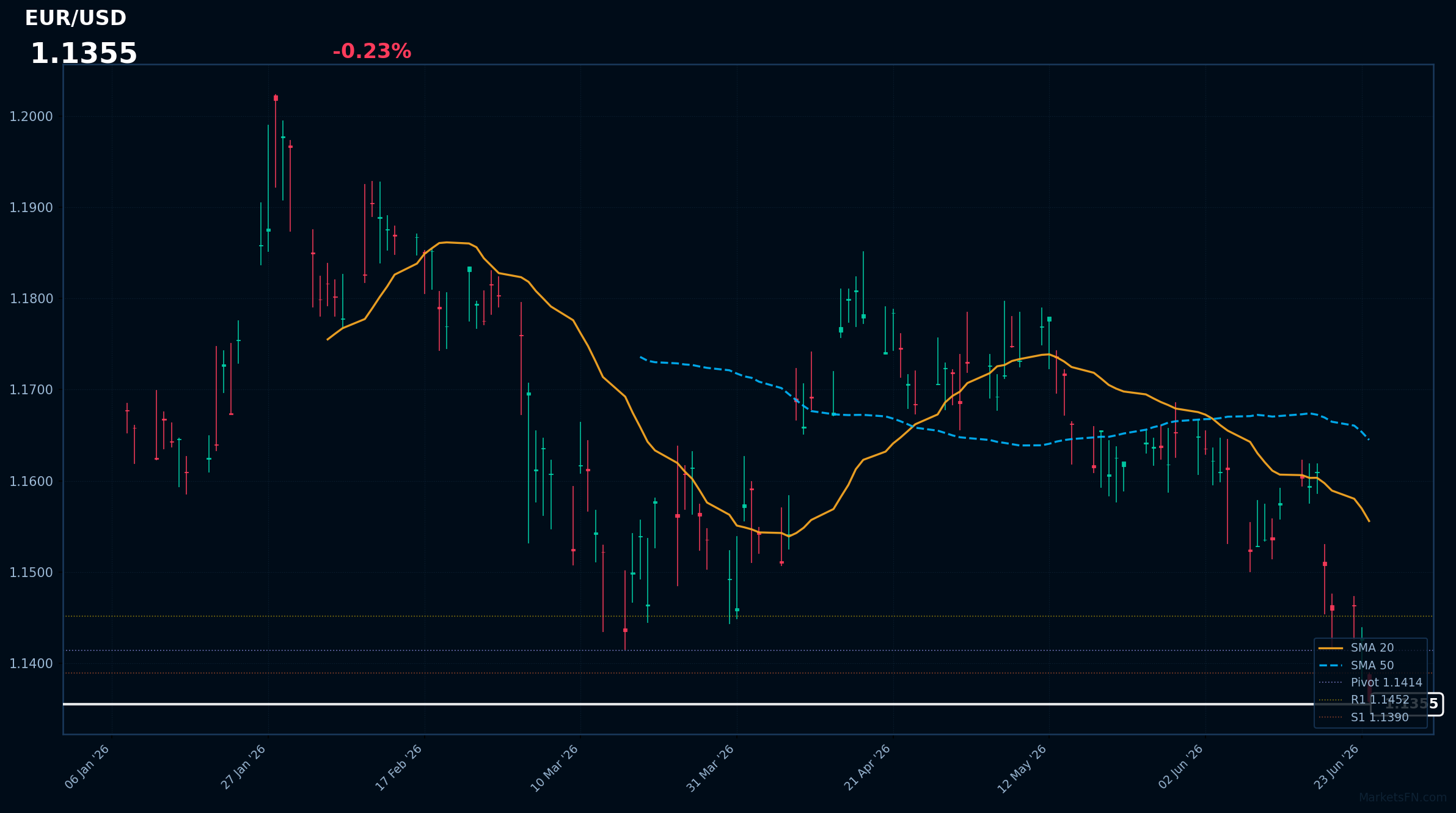Click the 23 Jun '26 date label
The width and height of the screenshot is (1456, 813).
coord(1336,767)
